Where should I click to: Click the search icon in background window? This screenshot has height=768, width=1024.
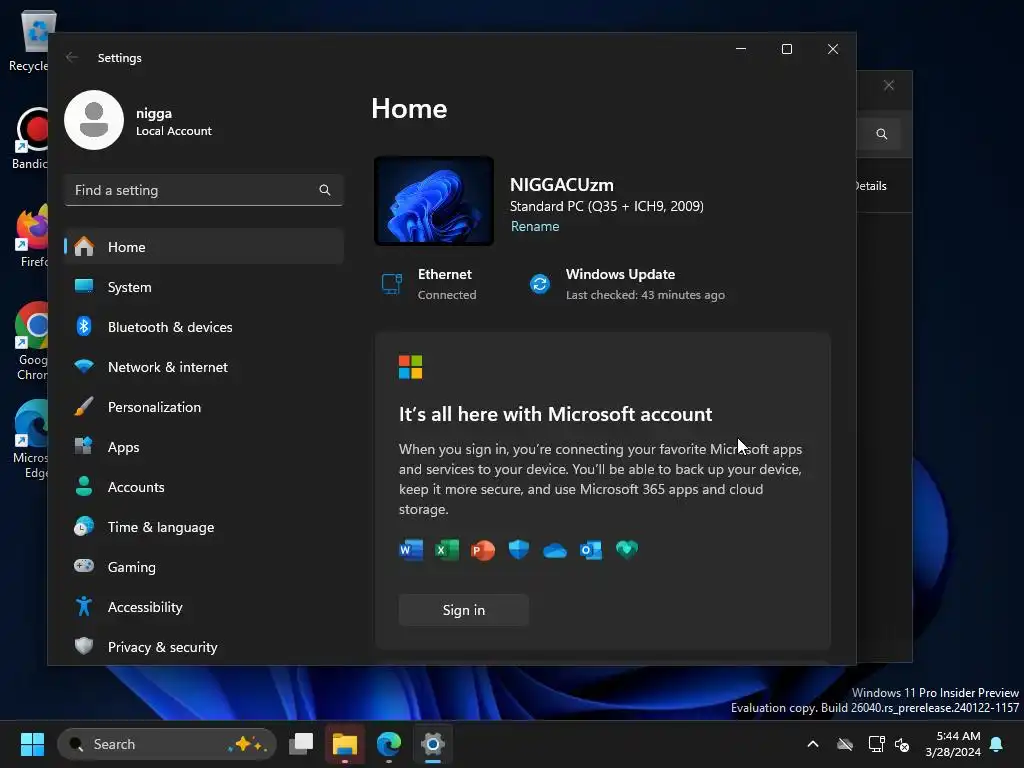(x=882, y=134)
